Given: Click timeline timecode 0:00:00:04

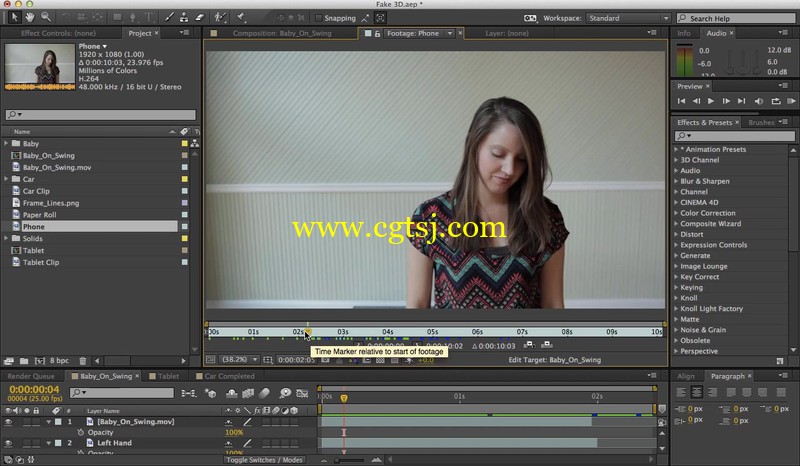Looking at the screenshot, I should click(34, 389).
